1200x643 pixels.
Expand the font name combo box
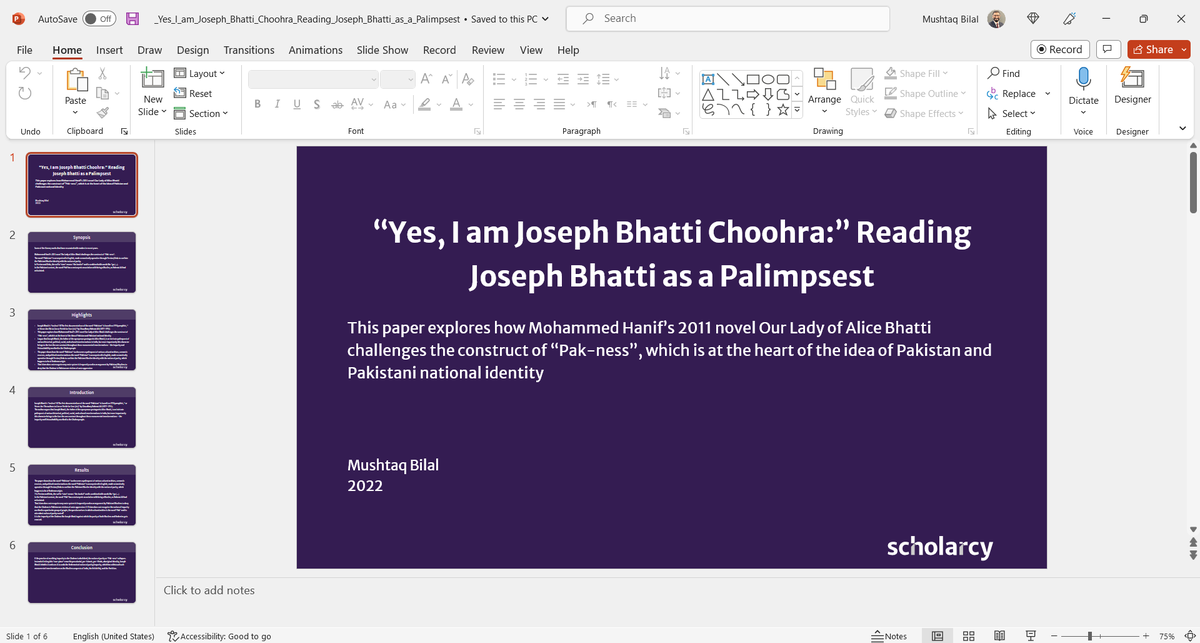(374, 79)
